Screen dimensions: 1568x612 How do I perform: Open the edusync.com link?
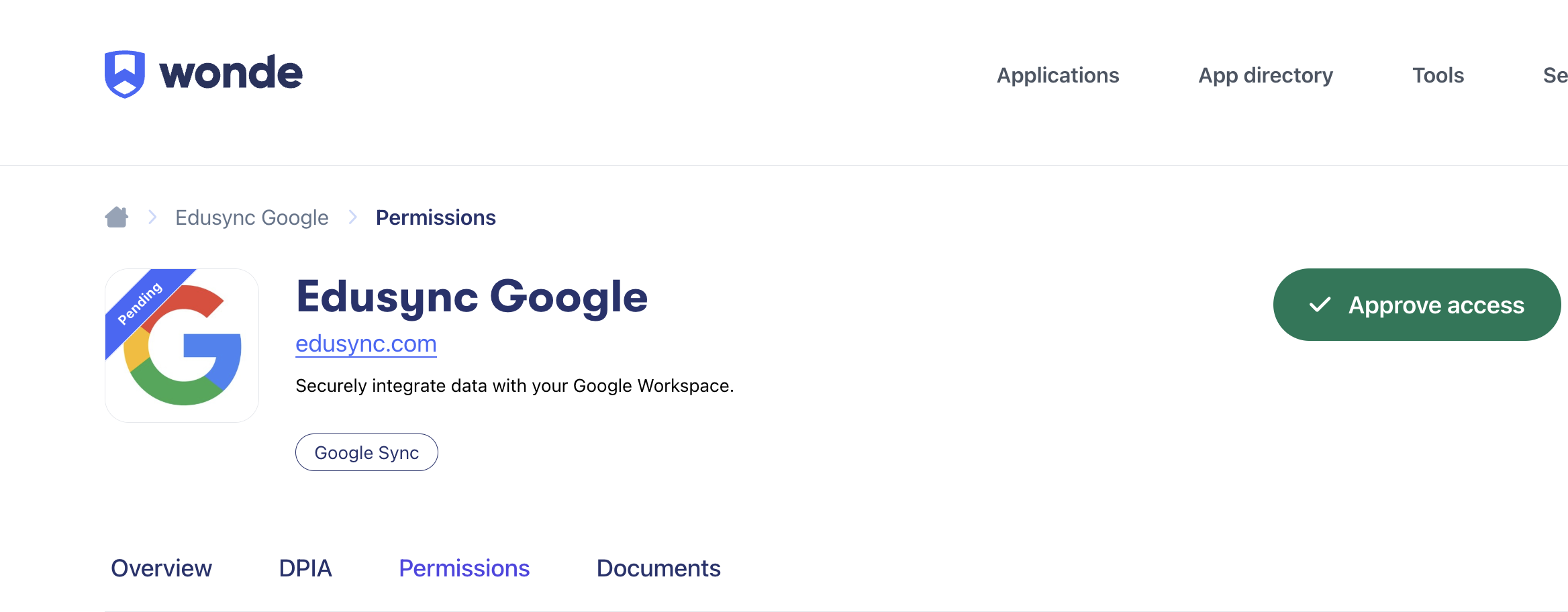click(x=366, y=344)
